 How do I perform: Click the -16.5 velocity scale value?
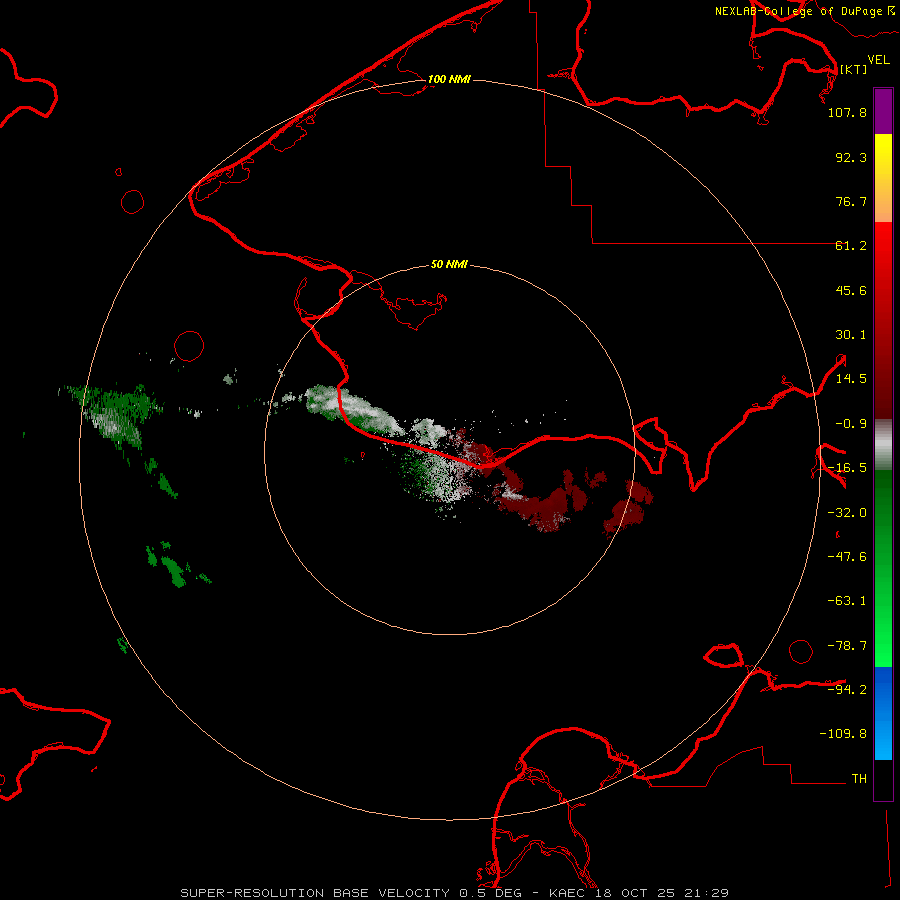pos(847,468)
